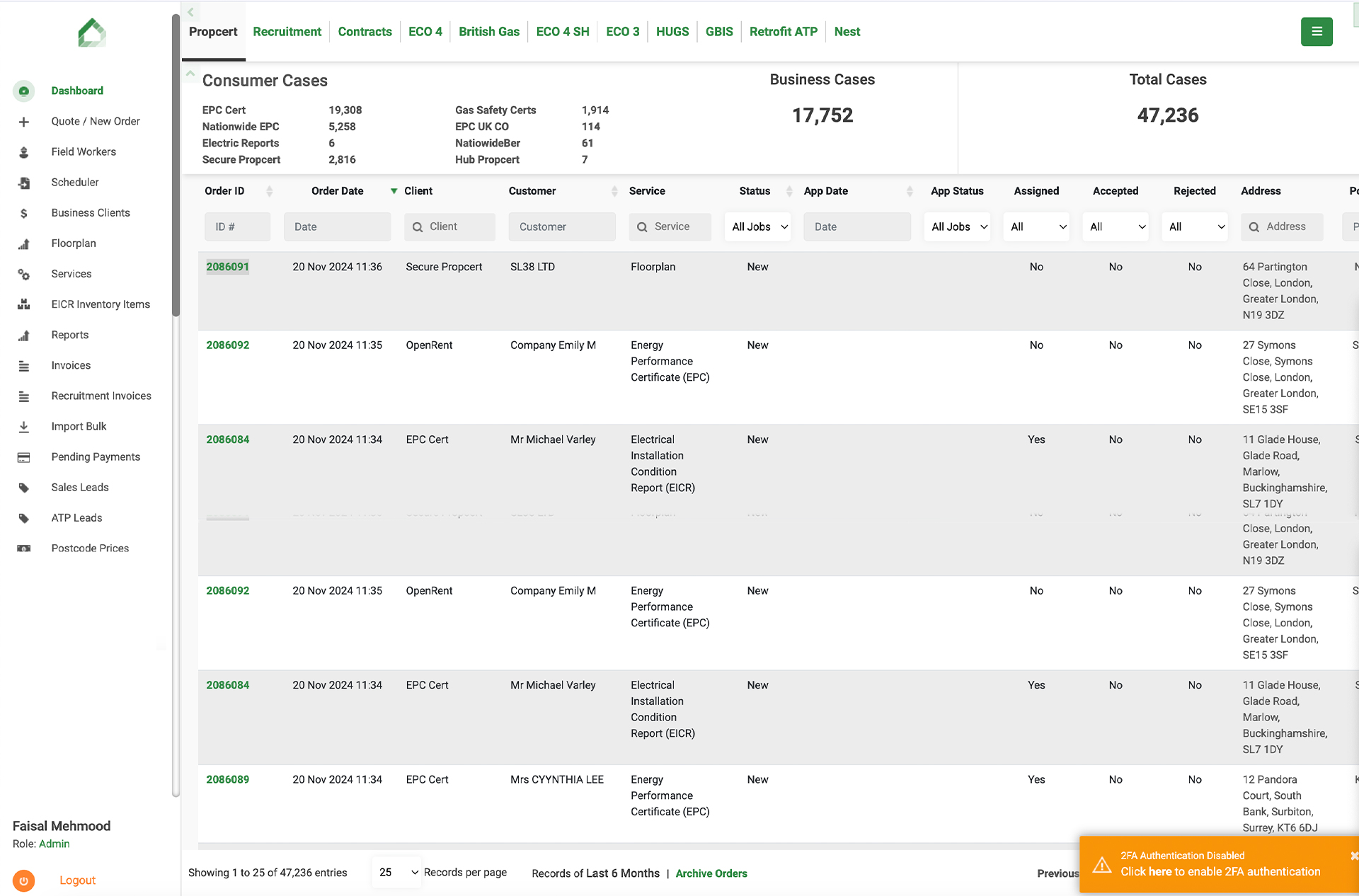Viewport: 1359px width, 896px height.
Task: Click the Recruitment Invoices list icon
Action: [23, 396]
